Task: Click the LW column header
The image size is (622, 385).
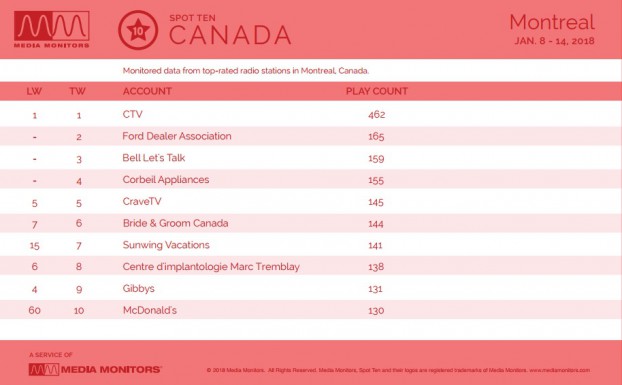Action: [x=34, y=91]
